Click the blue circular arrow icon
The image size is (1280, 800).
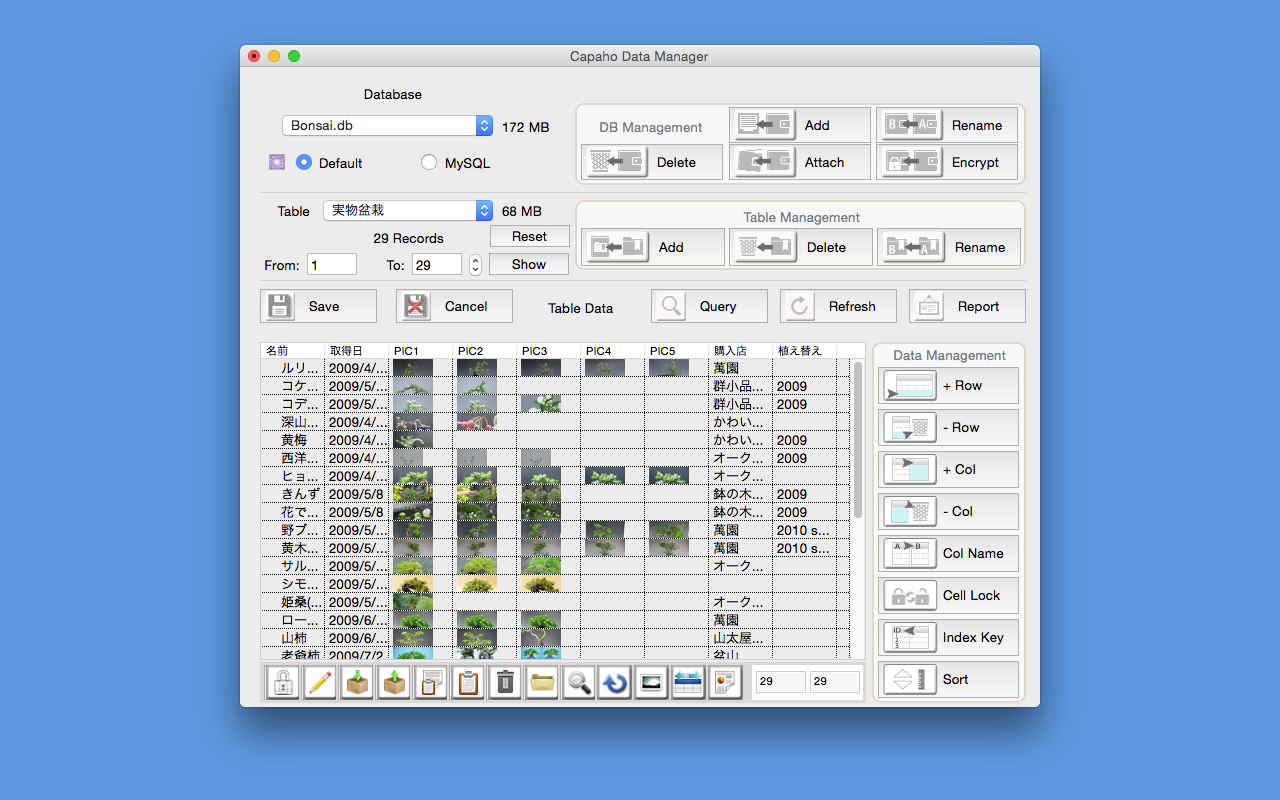(x=614, y=683)
